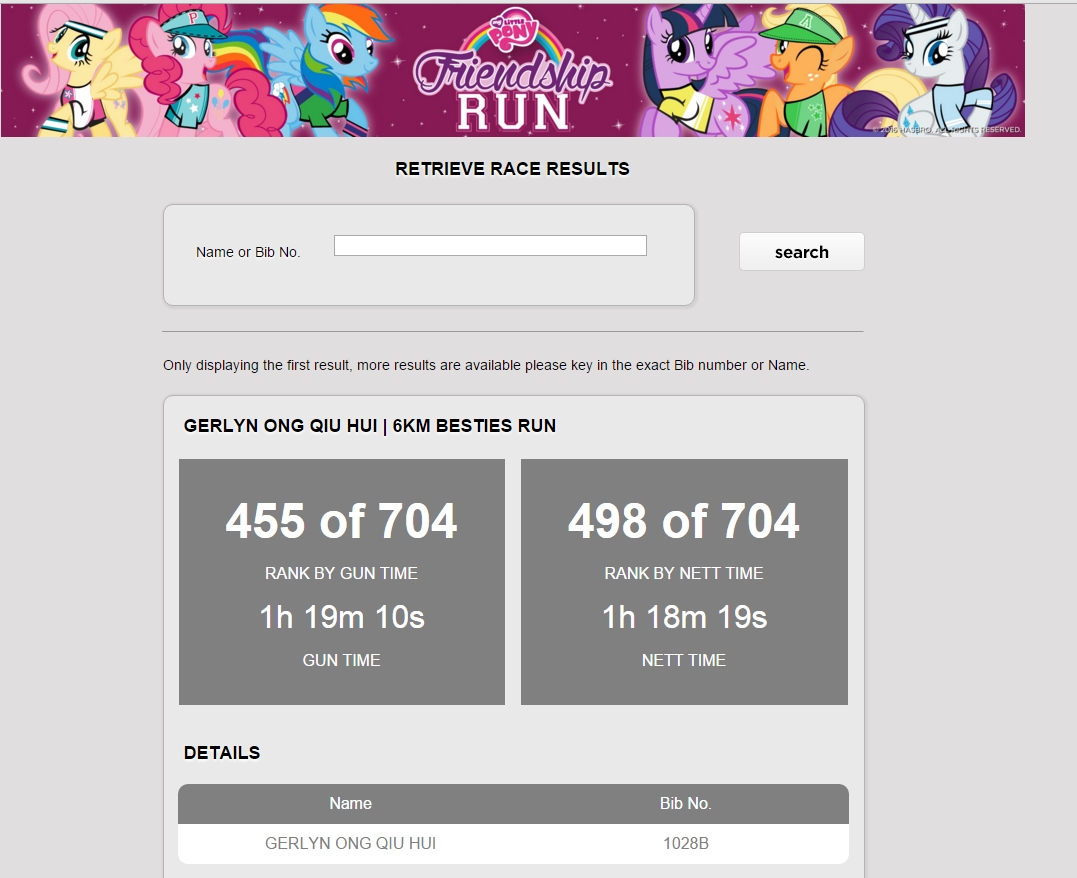Click the '455 of 704' gun rank value

pos(341,521)
